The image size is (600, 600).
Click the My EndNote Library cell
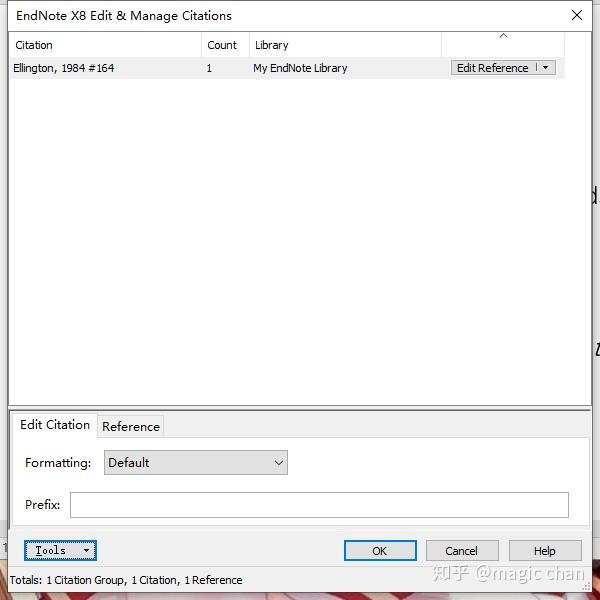point(300,68)
